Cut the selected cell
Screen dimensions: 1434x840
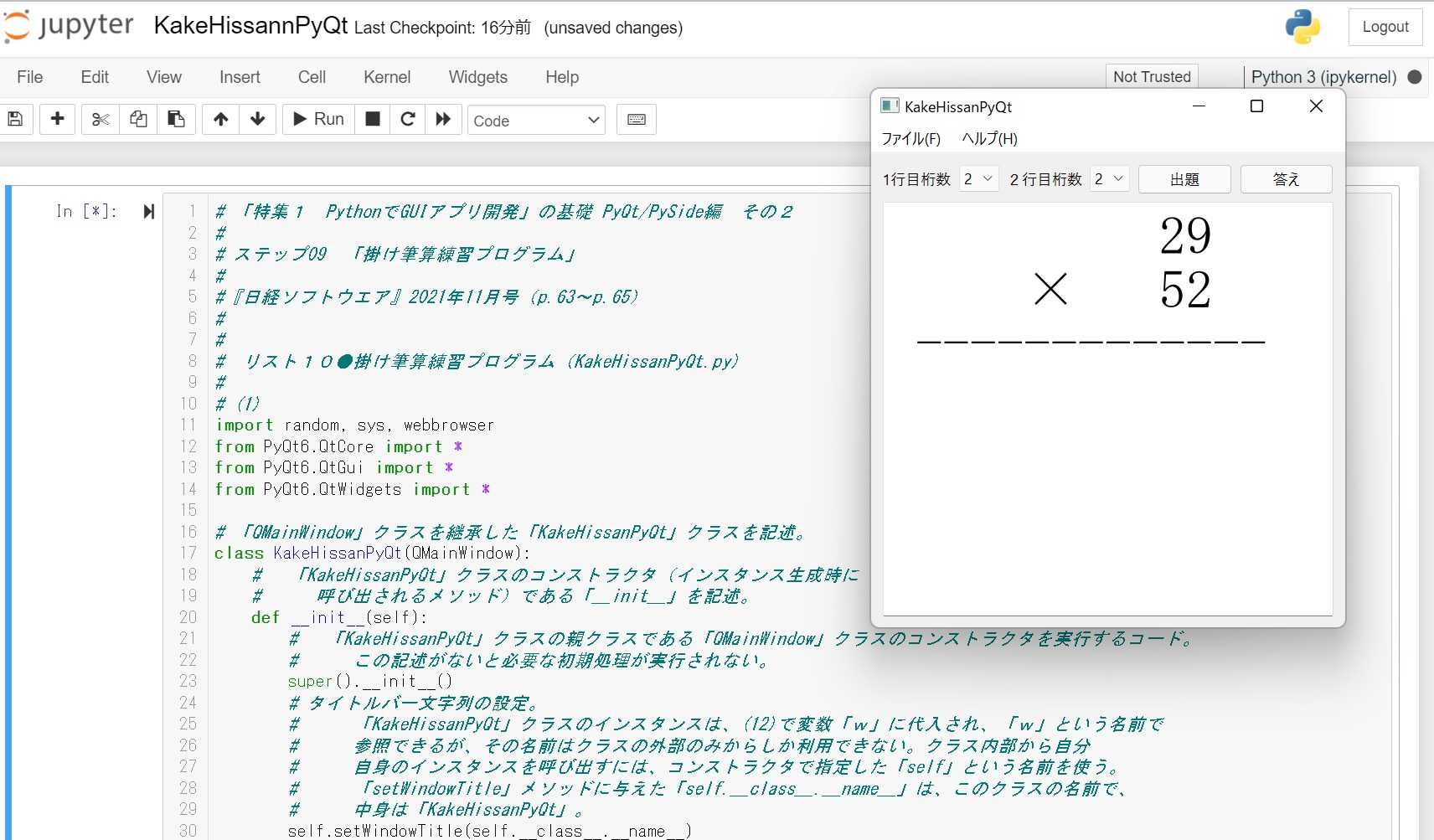click(100, 119)
